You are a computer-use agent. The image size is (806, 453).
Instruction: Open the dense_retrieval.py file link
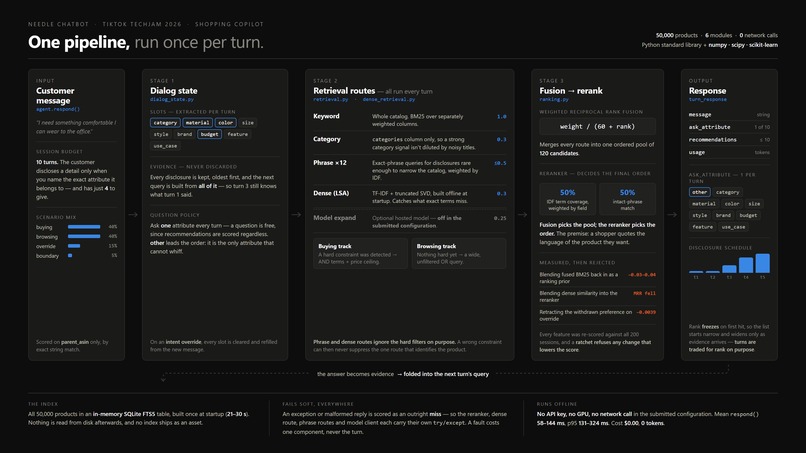tap(389, 99)
